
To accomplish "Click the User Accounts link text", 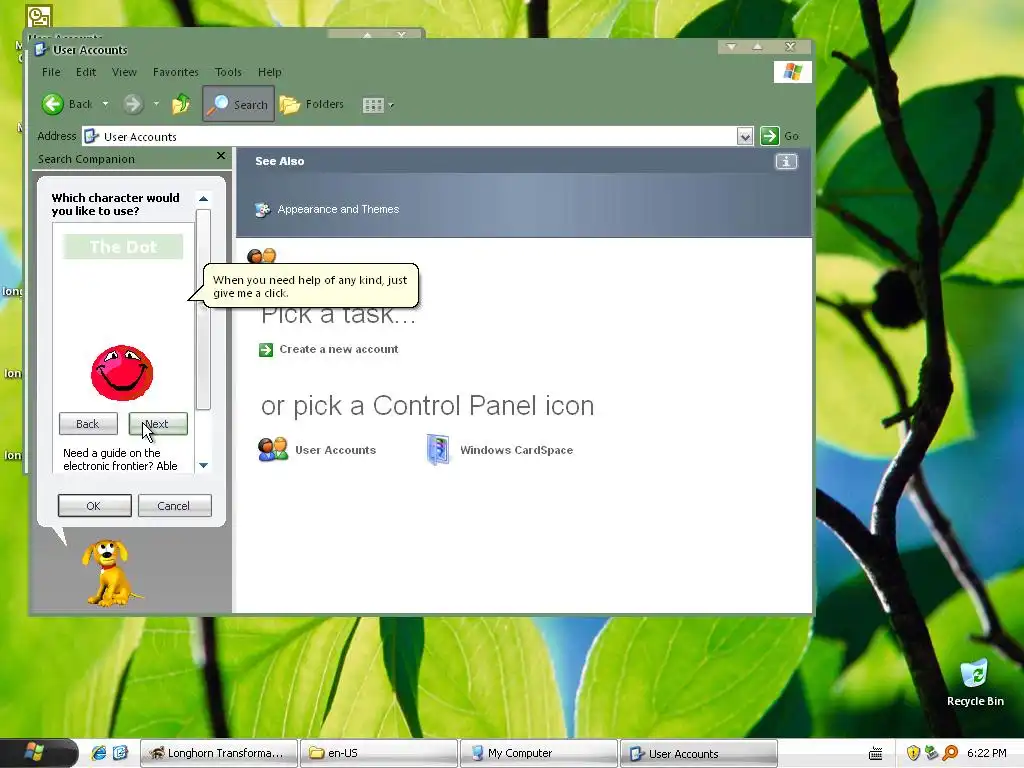I will point(336,450).
